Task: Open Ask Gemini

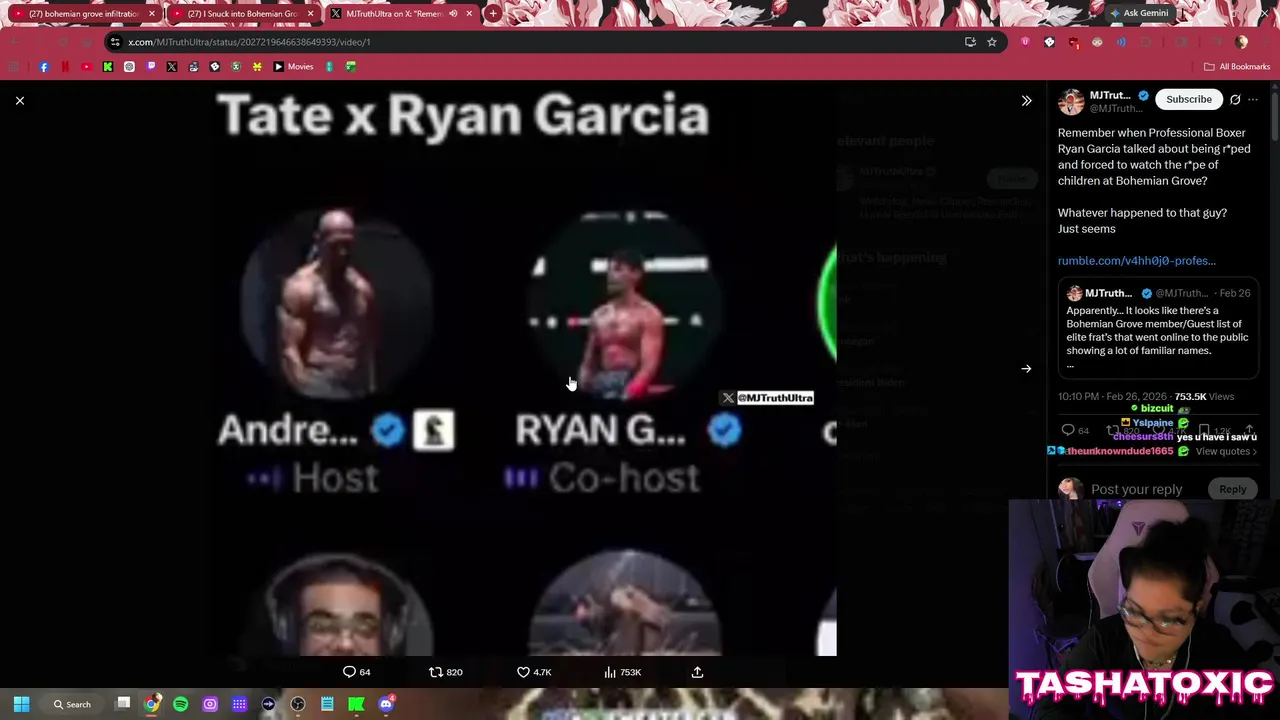Action: pyautogui.click(x=1138, y=13)
